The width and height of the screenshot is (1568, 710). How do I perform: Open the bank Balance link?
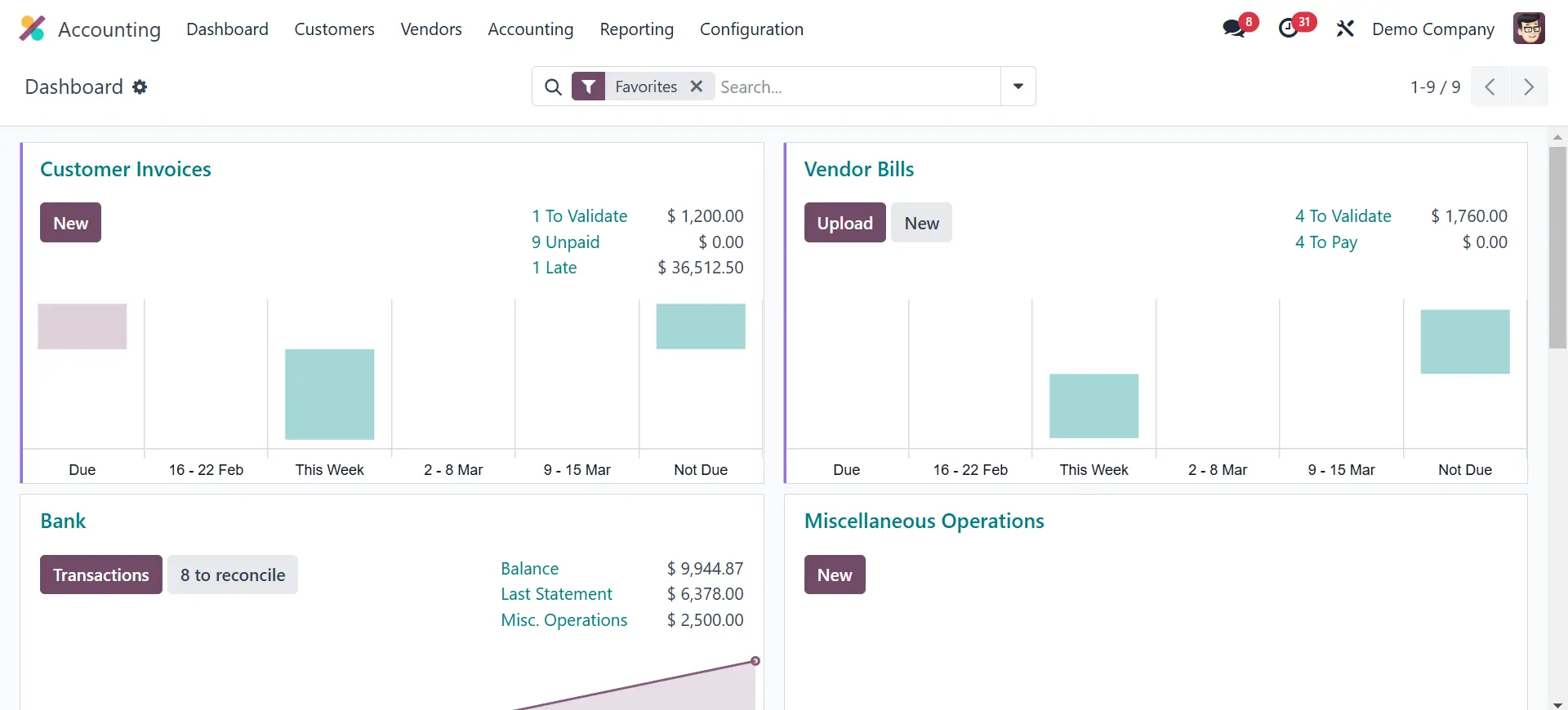pyautogui.click(x=530, y=568)
